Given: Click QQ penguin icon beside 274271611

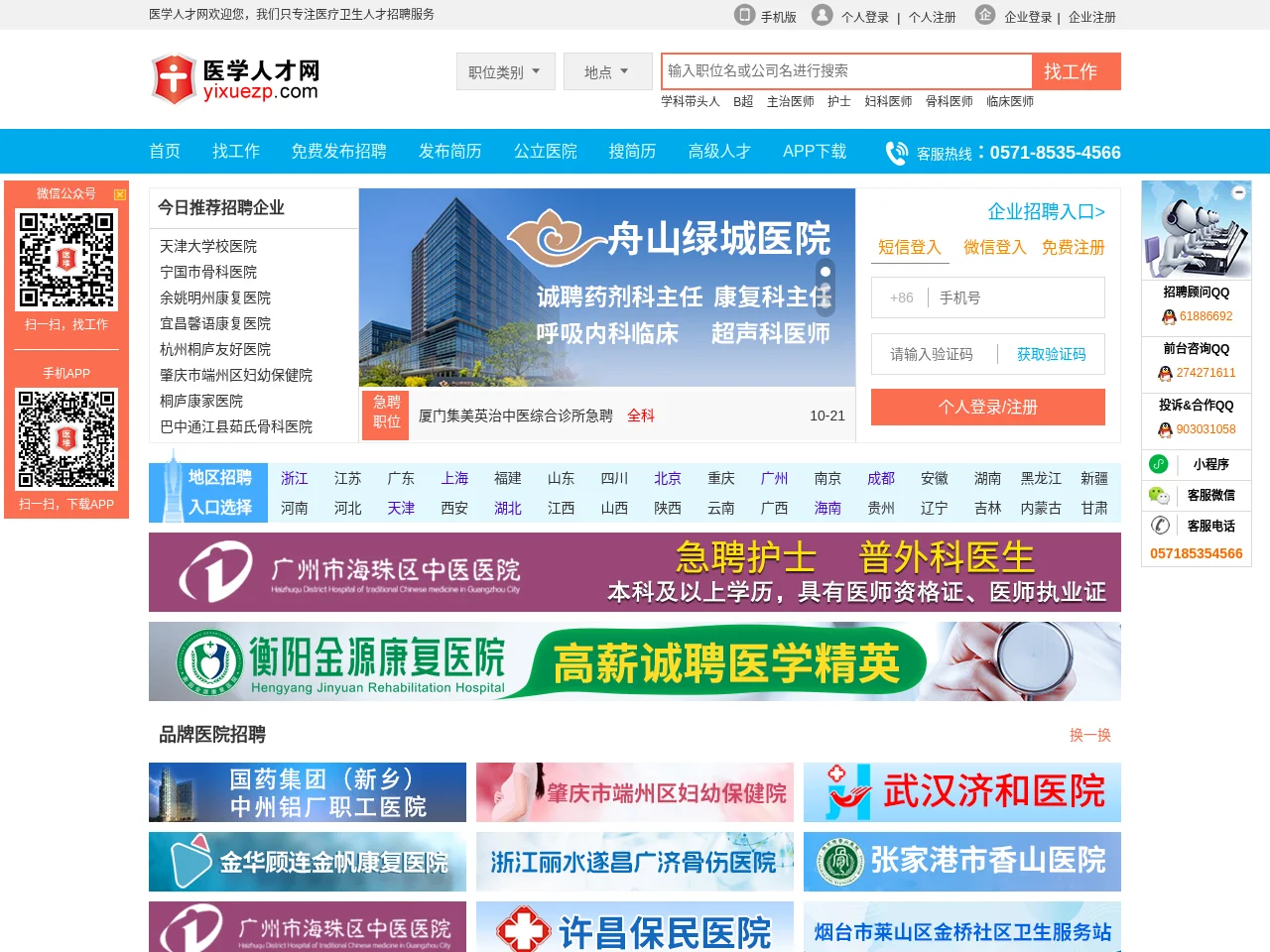Looking at the screenshot, I should tap(1166, 374).
